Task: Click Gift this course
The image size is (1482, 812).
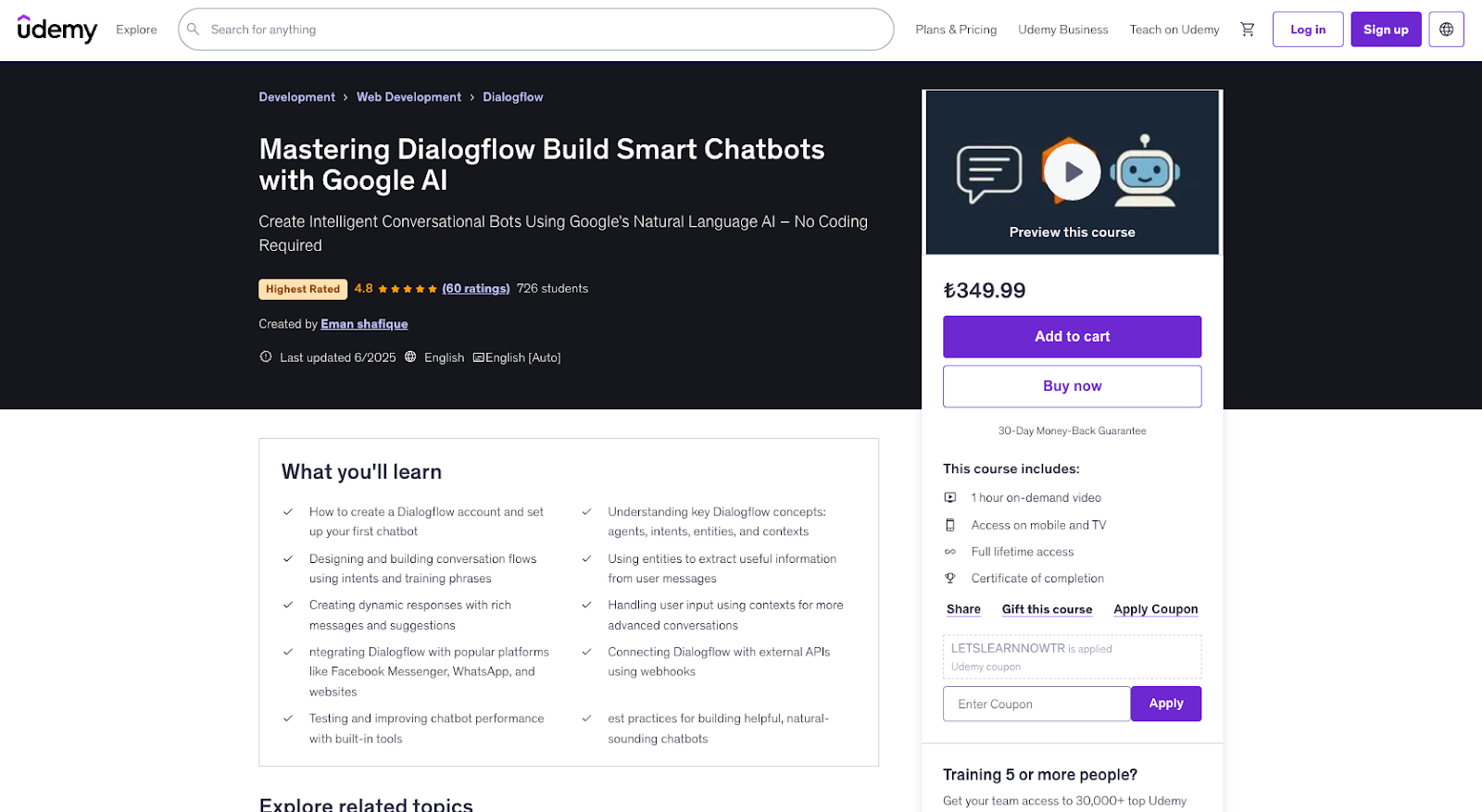Action: (1047, 609)
